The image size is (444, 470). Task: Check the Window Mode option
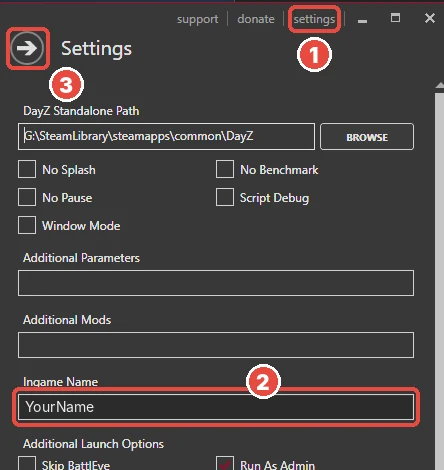27,225
